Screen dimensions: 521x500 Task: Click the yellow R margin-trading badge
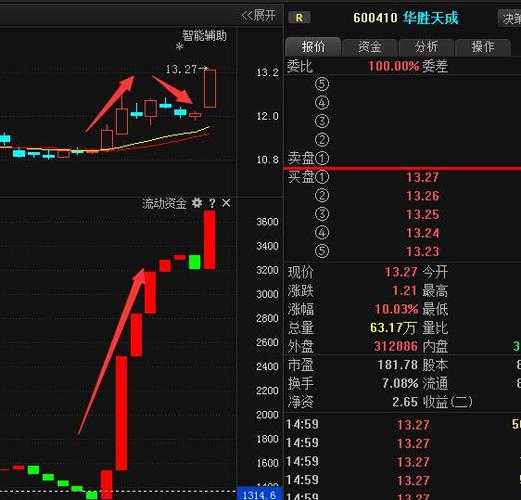(299, 18)
